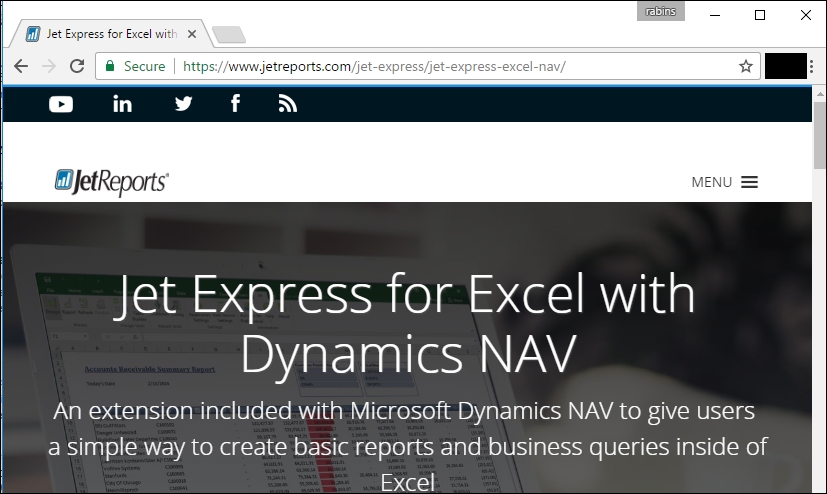Reload the page with refresh icon
Screen dimensions: 827x494
[x=77, y=66]
